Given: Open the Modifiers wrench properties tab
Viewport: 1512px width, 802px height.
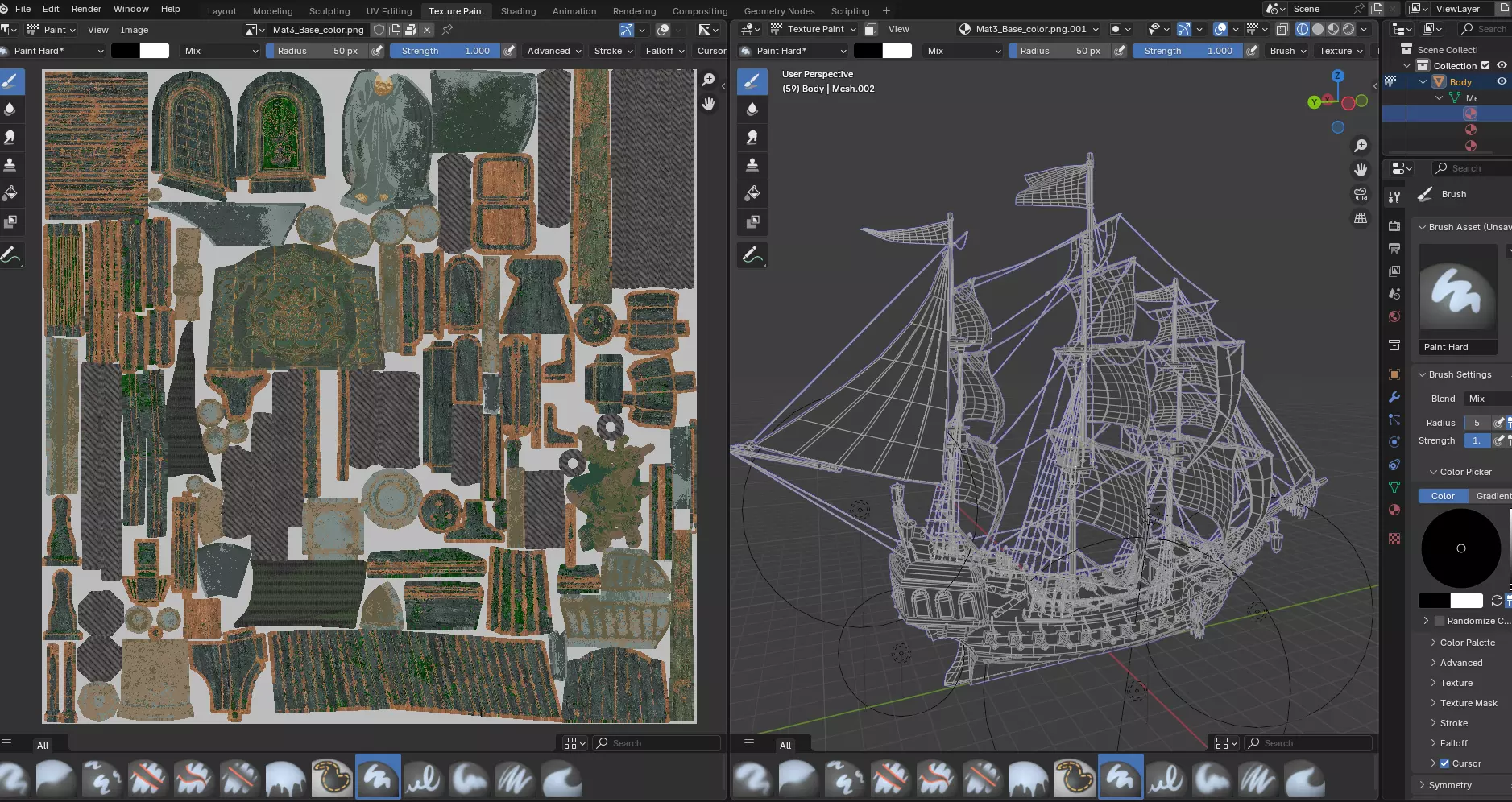Looking at the screenshot, I should (x=1394, y=397).
